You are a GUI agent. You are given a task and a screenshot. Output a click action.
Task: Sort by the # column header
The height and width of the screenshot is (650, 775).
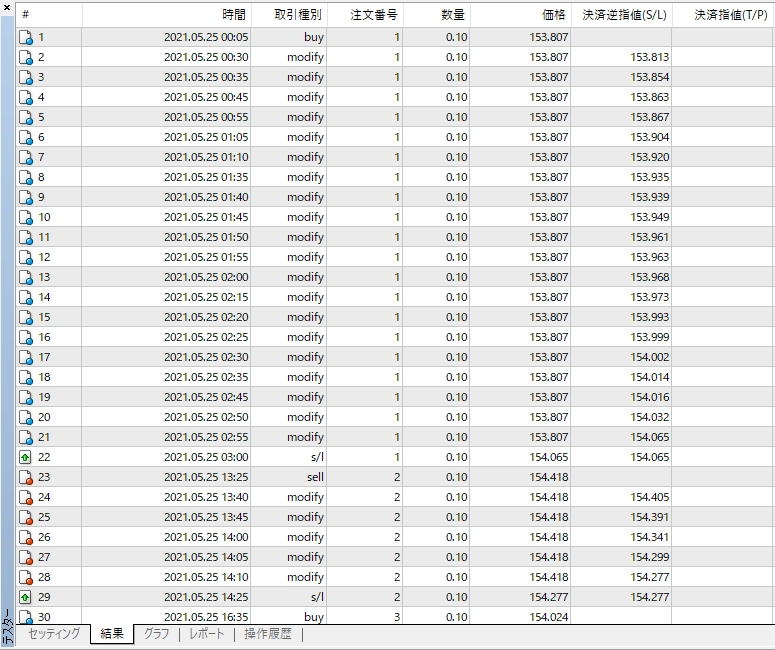49,15
